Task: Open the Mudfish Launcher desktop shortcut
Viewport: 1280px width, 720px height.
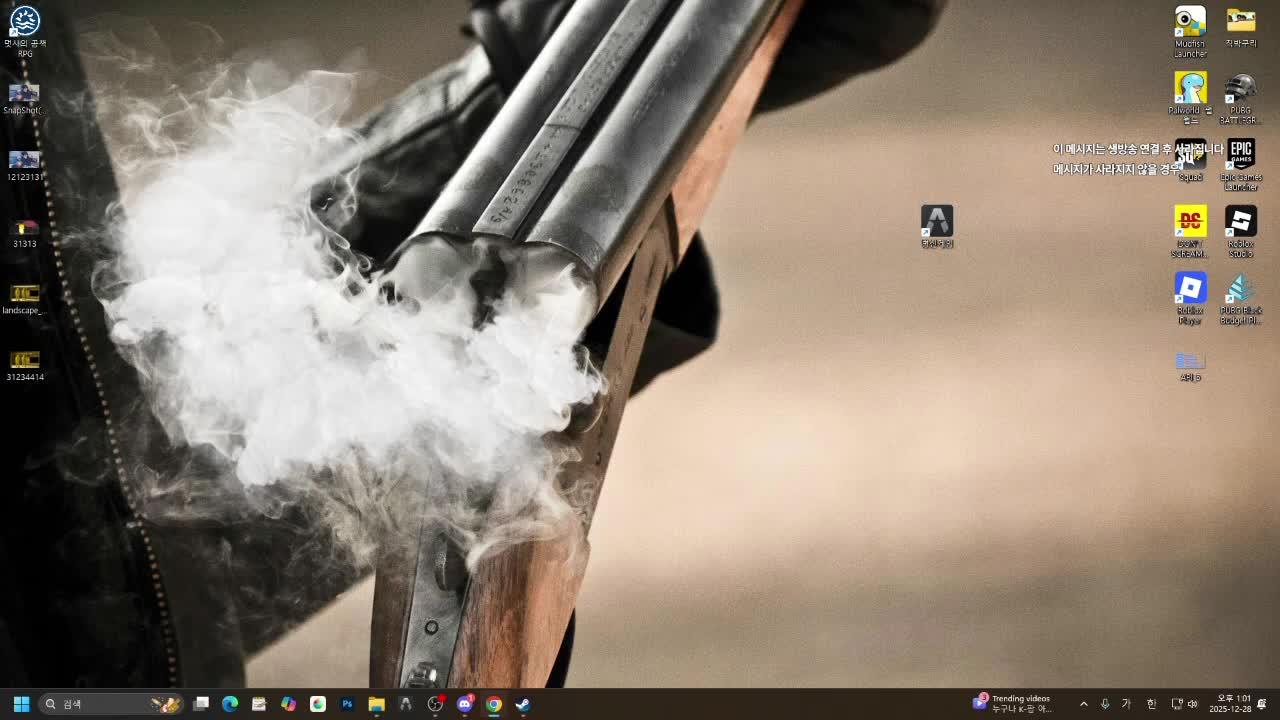Action: click(1190, 31)
